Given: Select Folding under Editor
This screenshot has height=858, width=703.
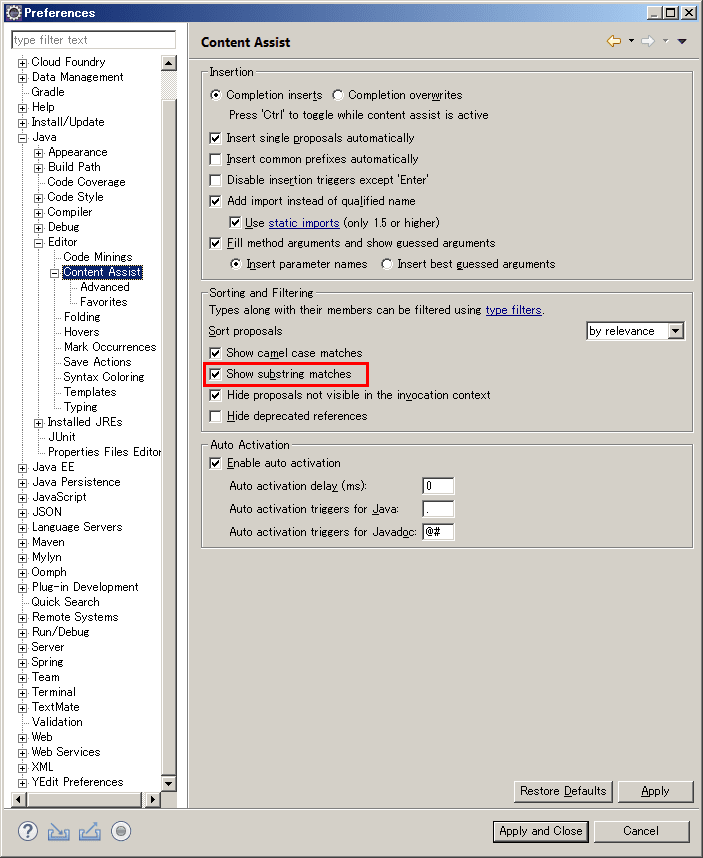Looking at the screenshot, I should click(82, 317).
